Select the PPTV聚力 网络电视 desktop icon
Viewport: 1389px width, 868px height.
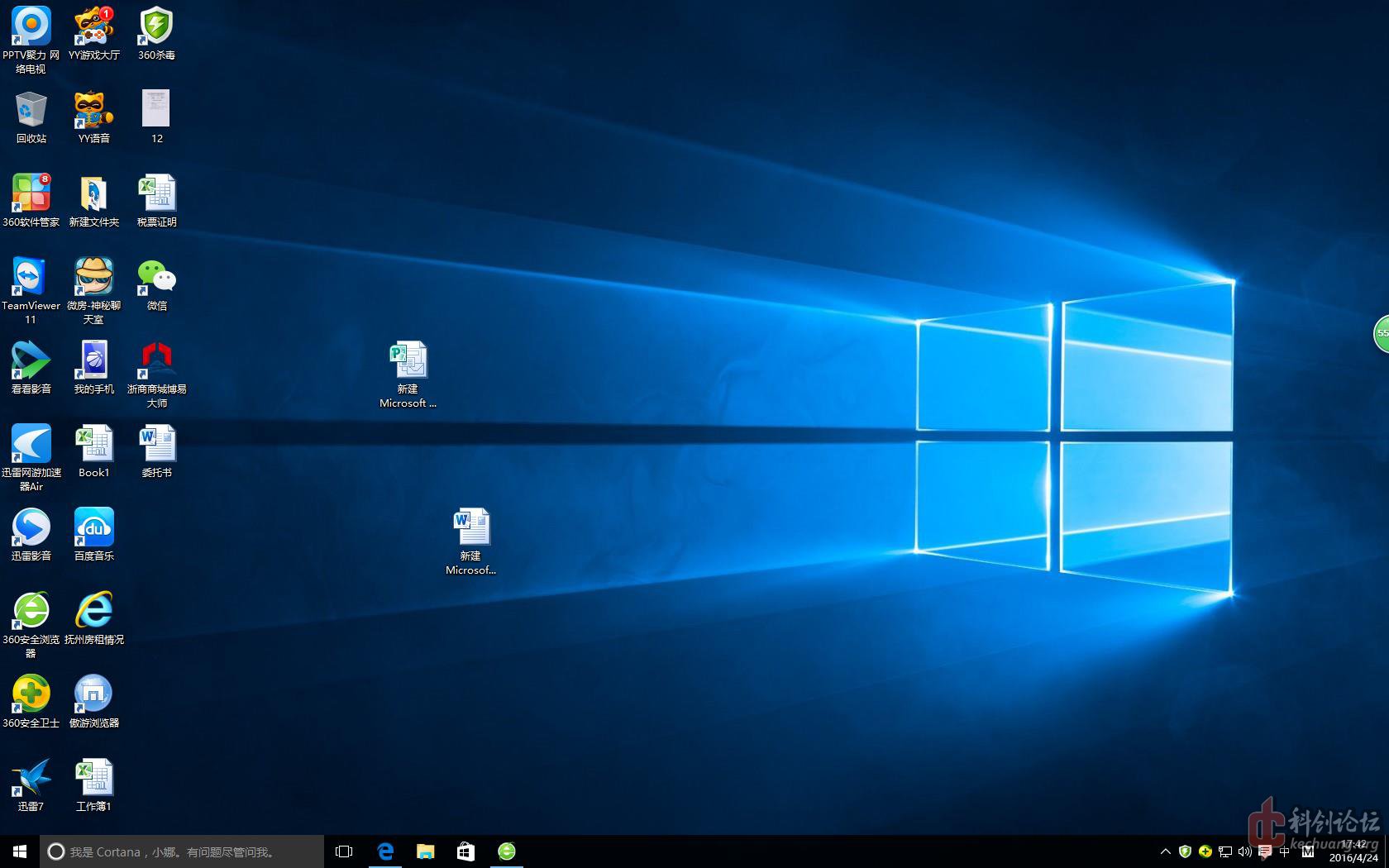pos(31,39)
